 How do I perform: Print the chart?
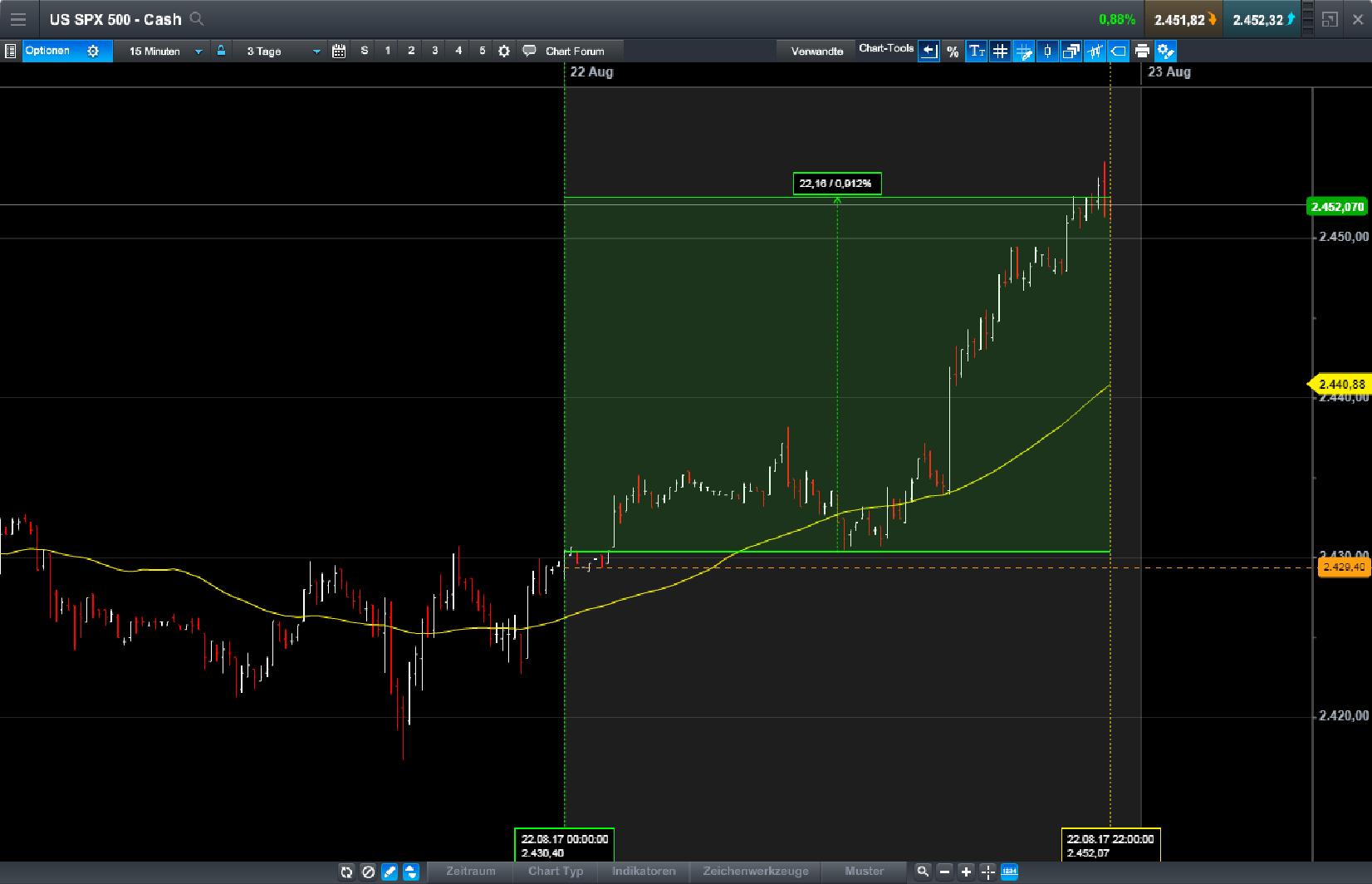tap(1142, 52)
